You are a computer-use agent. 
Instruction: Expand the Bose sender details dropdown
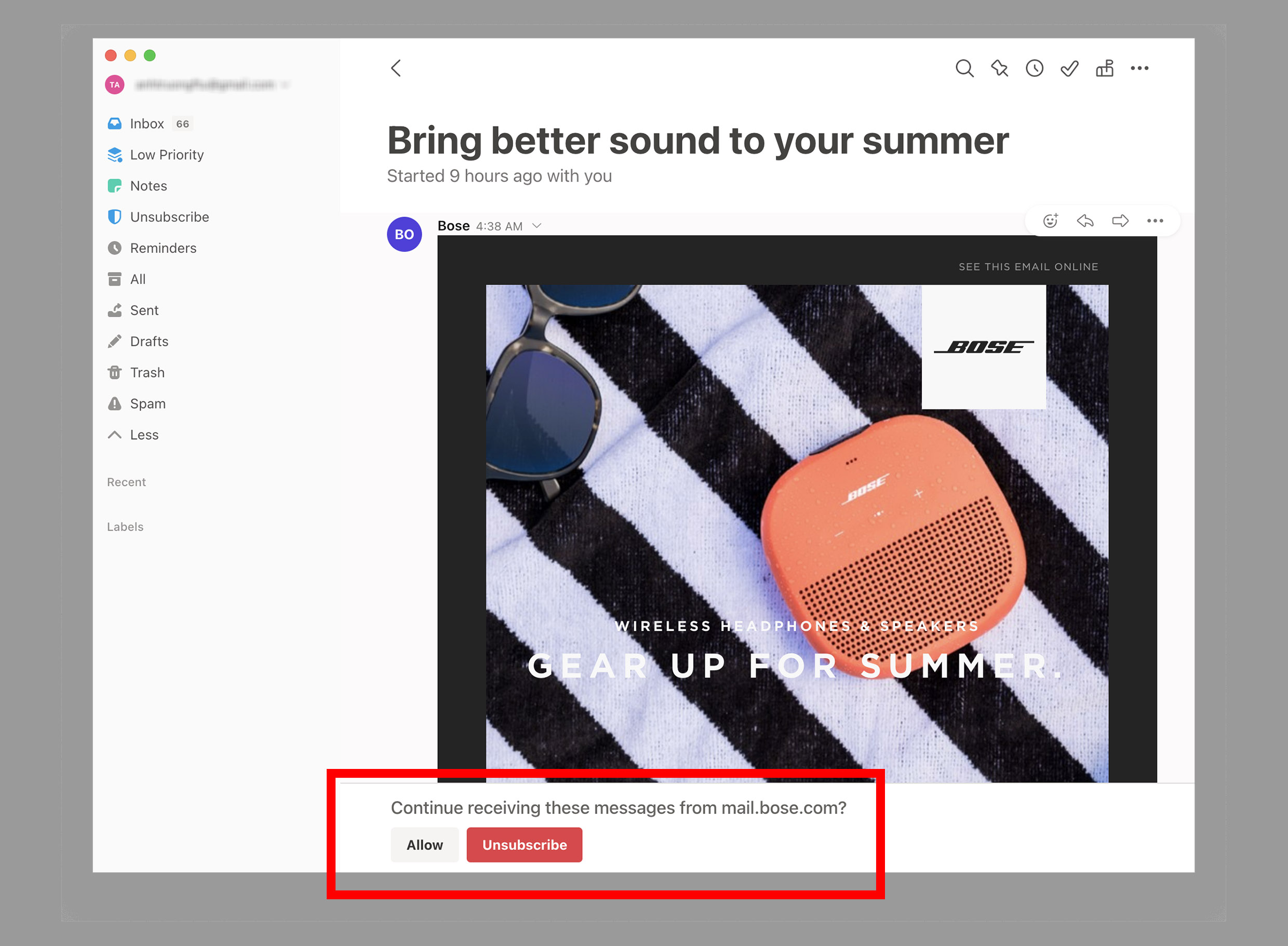click(539, 225)
